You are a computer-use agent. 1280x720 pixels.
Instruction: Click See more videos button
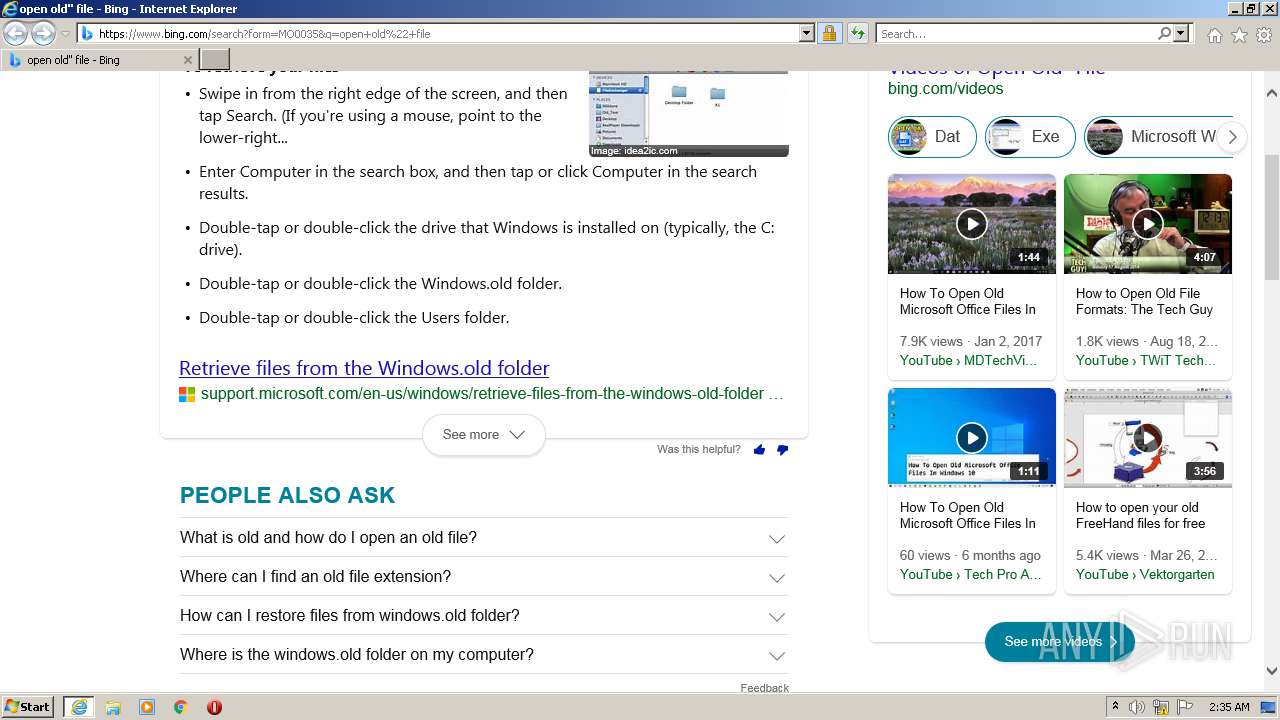click(1060, 642)
